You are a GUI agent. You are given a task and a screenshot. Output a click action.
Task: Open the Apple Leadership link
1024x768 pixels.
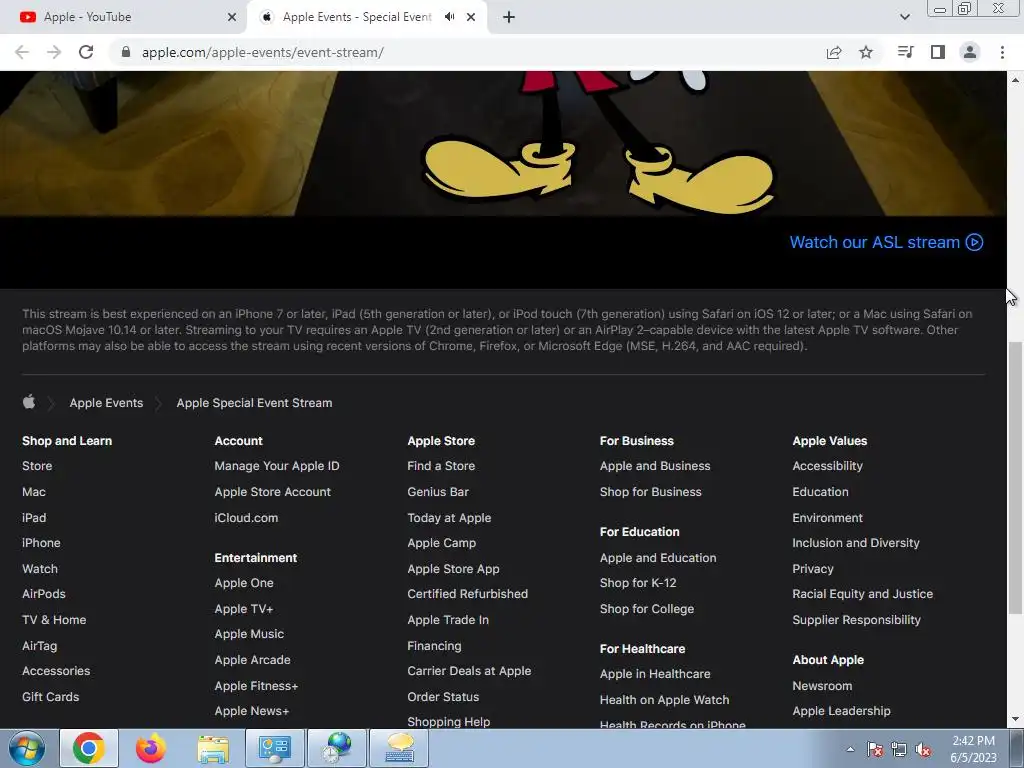[x=841, y=711]
